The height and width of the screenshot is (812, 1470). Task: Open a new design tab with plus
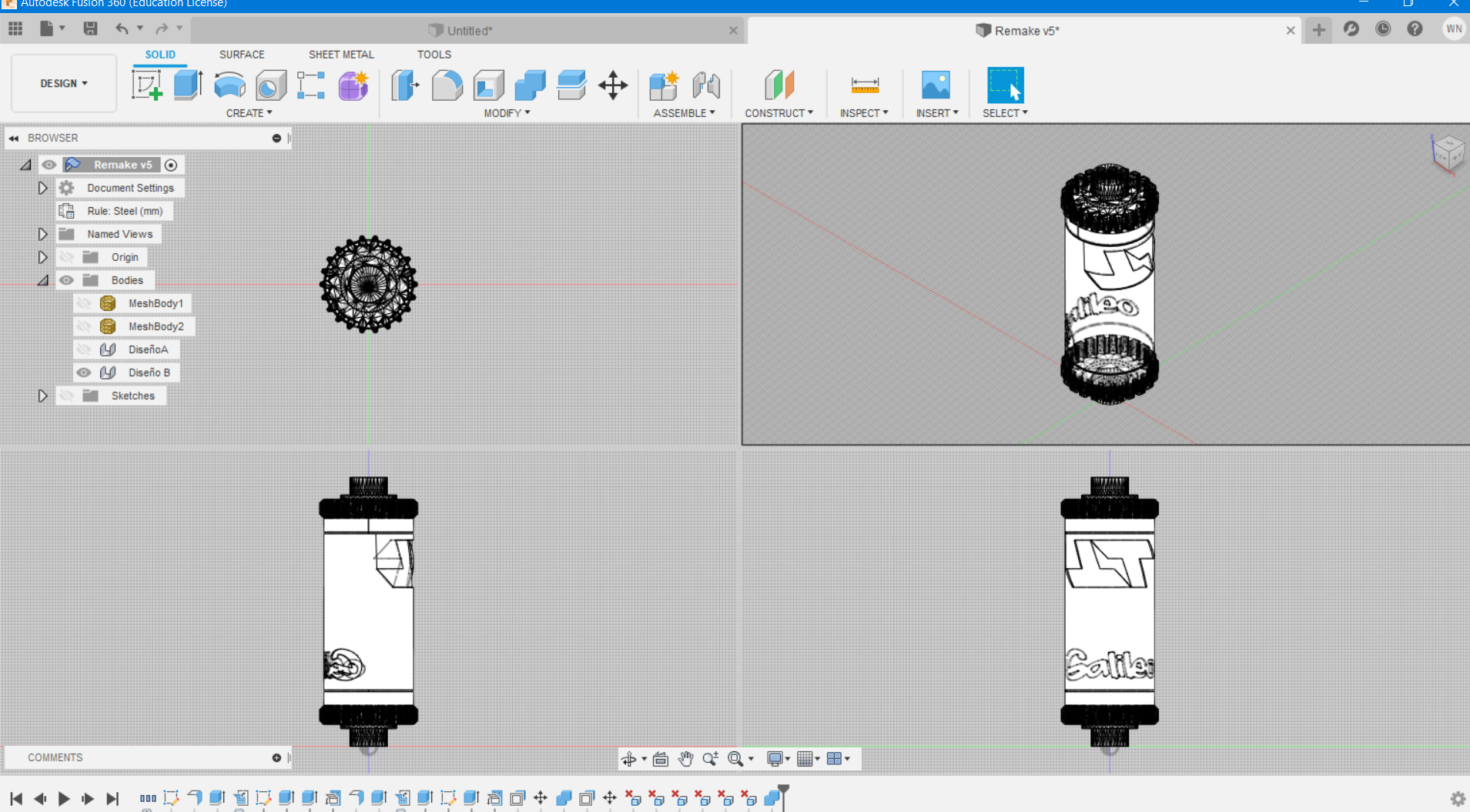click(1319, 30)
